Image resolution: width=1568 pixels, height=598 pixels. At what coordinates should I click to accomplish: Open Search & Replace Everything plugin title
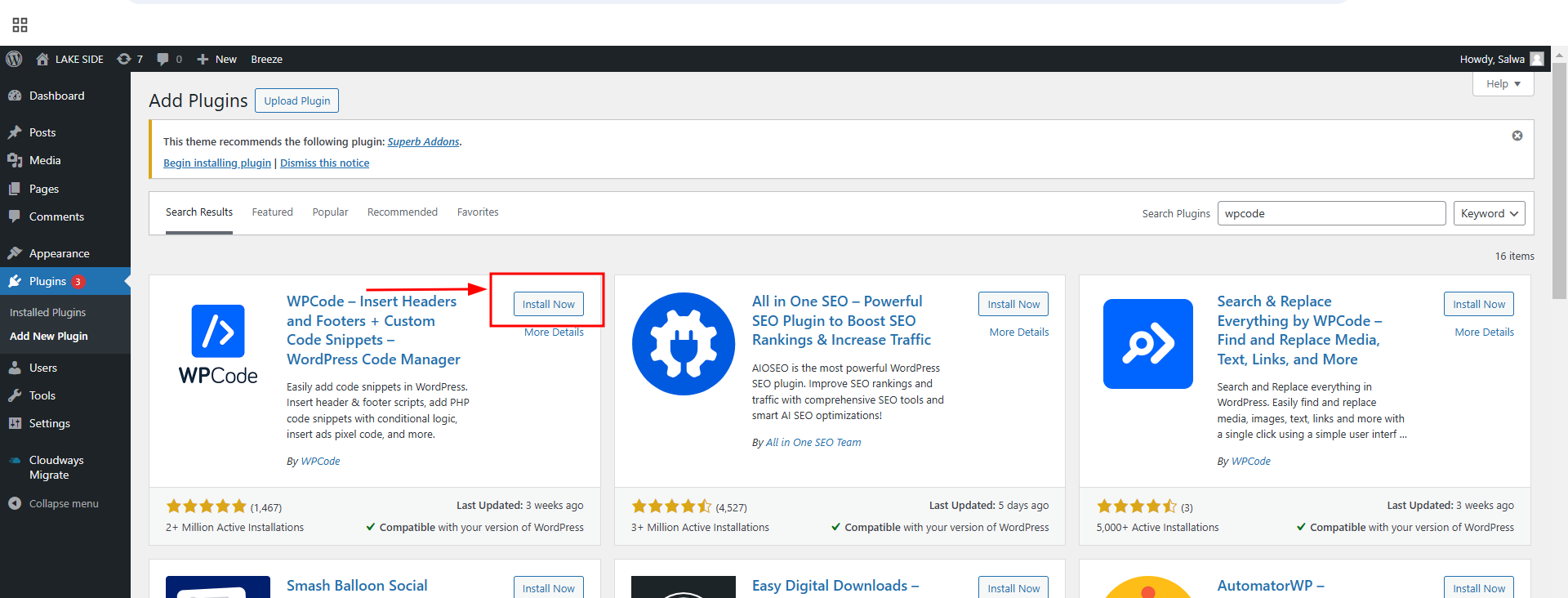pos(1299,330)
